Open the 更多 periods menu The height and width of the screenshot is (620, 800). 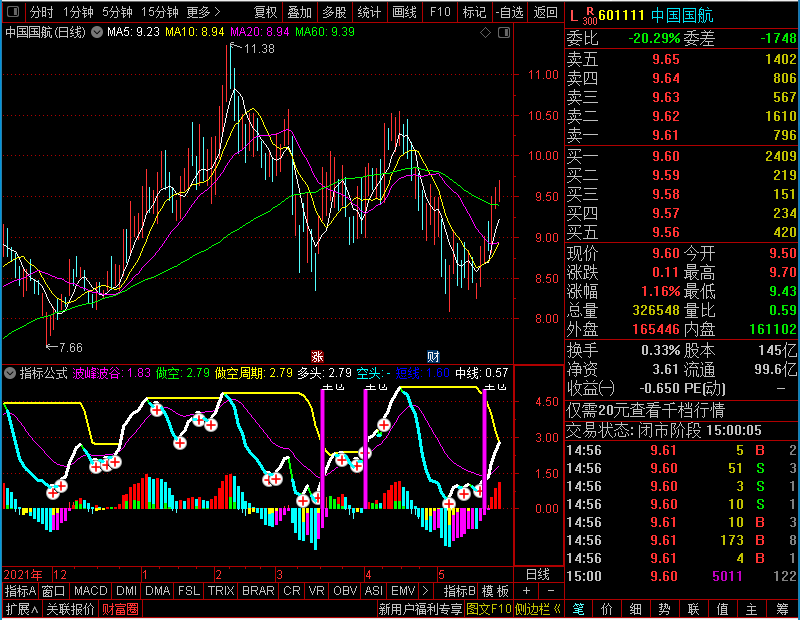204,12
